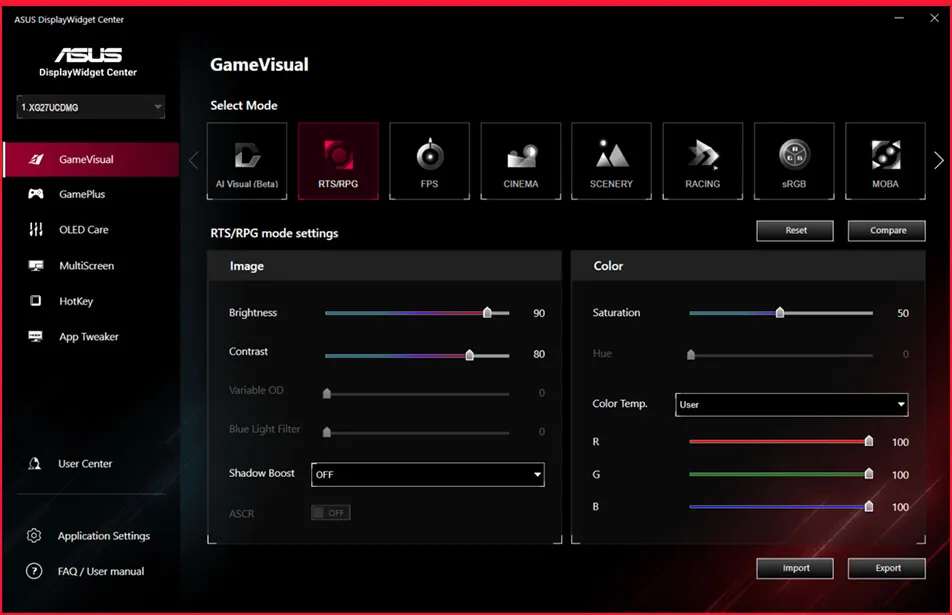Switch to CINEMA mode

pos(520,161)
